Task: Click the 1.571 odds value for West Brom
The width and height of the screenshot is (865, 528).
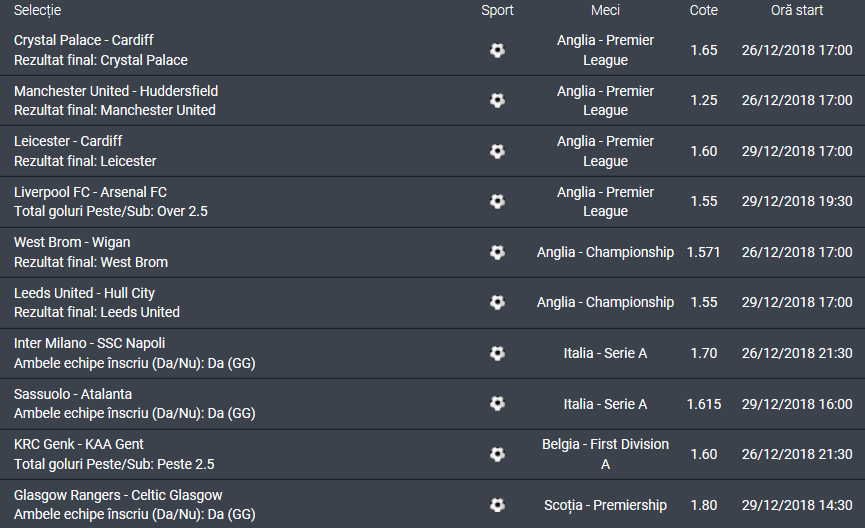Action: click(704, 252)
